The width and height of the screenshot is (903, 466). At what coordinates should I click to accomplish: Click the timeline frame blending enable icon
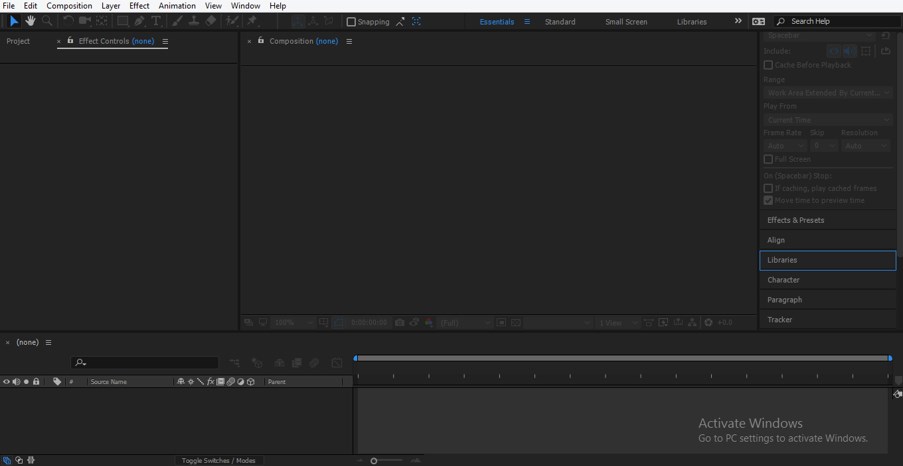pyautogui.click(x=297, y=363)
